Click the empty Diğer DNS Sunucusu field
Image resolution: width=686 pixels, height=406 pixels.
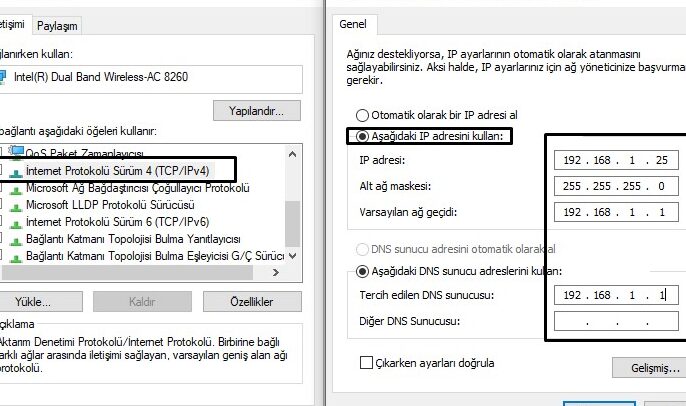pyautogui.click(x=616, y=321)
